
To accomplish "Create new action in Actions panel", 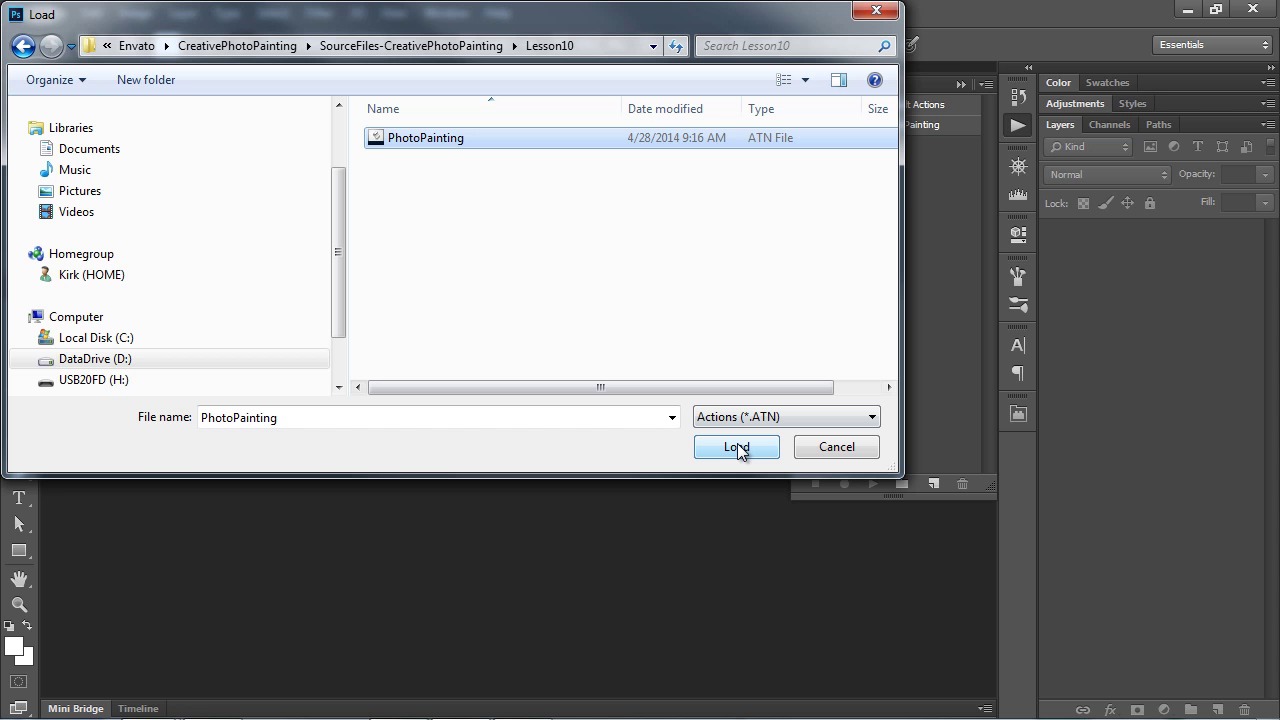I will point(933,484).
